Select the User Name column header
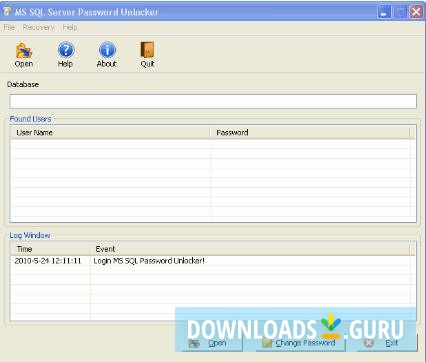The image size is (426, 362). click(x=110, y=133)
